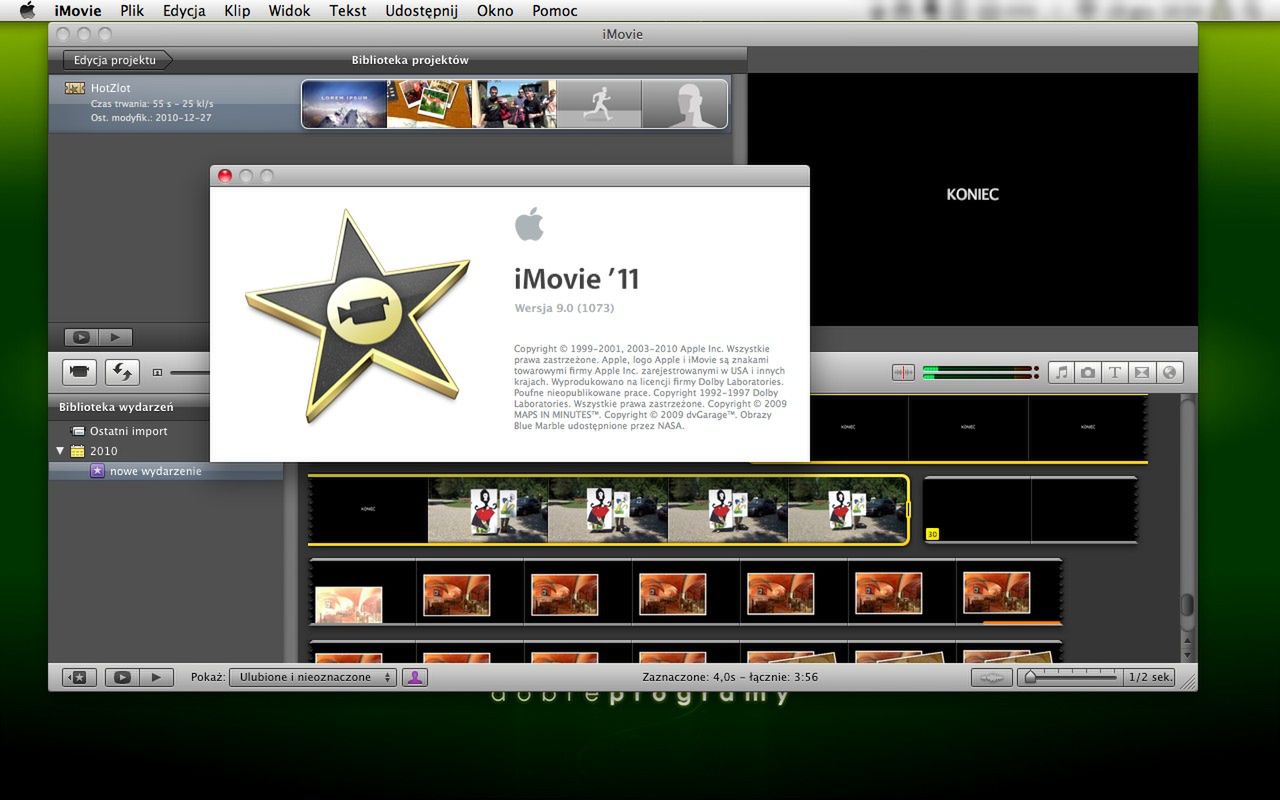This screenshot has width=1280, height=800.
Task: Toggle the favorite star marker button
Action: tap(78, 677)
